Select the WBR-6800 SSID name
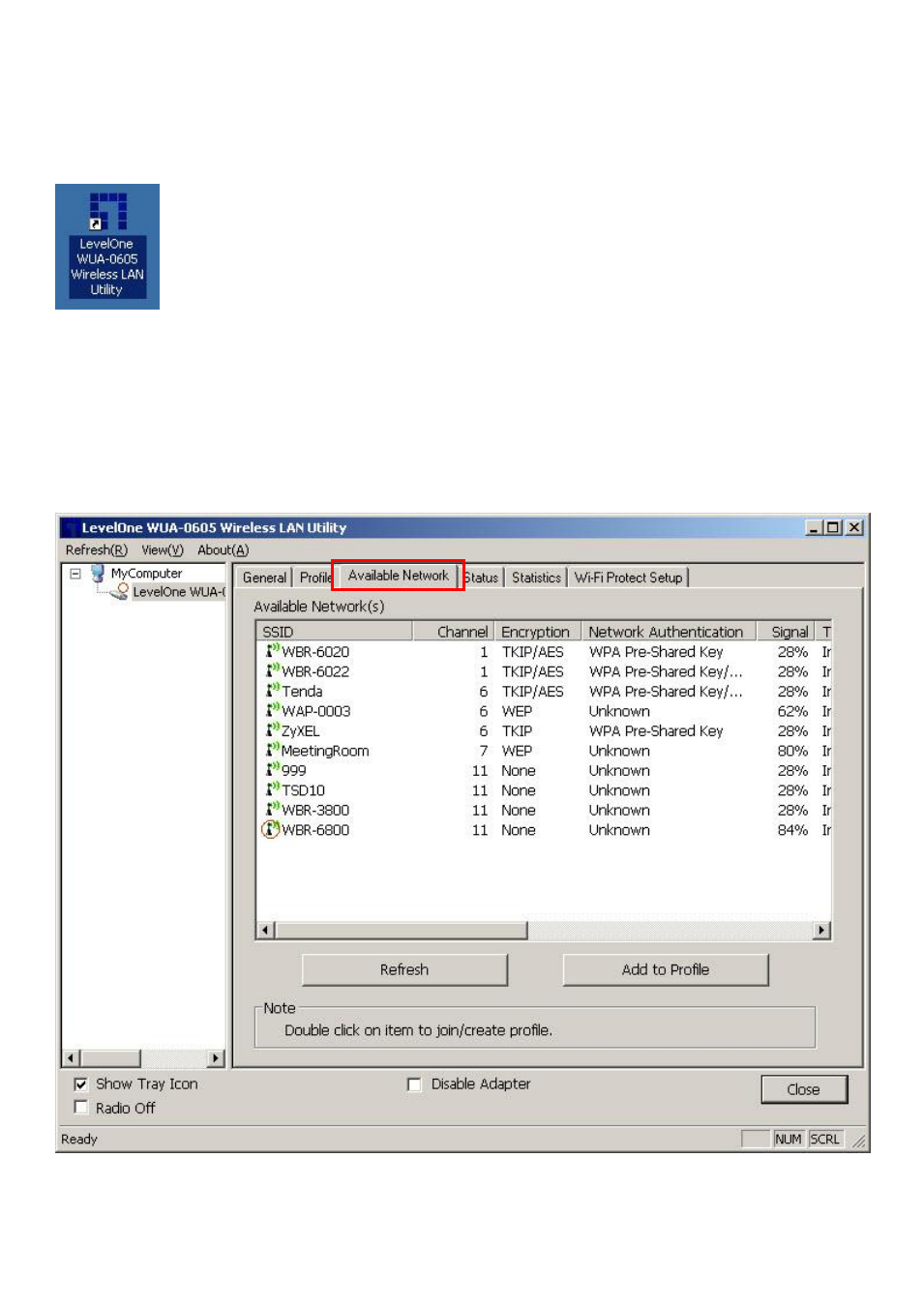 (x=315, y=830)
